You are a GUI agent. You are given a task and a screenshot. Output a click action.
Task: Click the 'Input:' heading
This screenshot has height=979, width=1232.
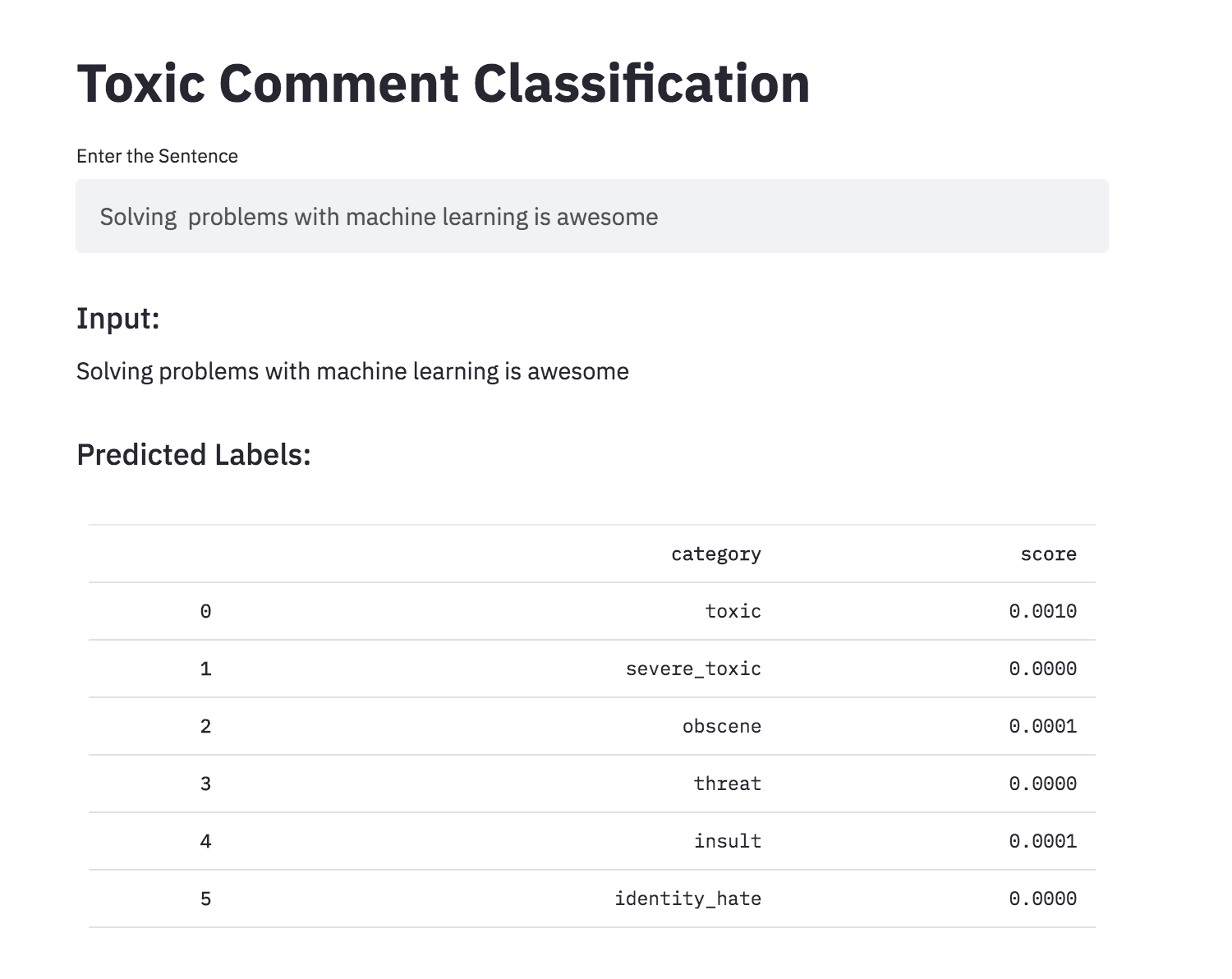(117, 318)
